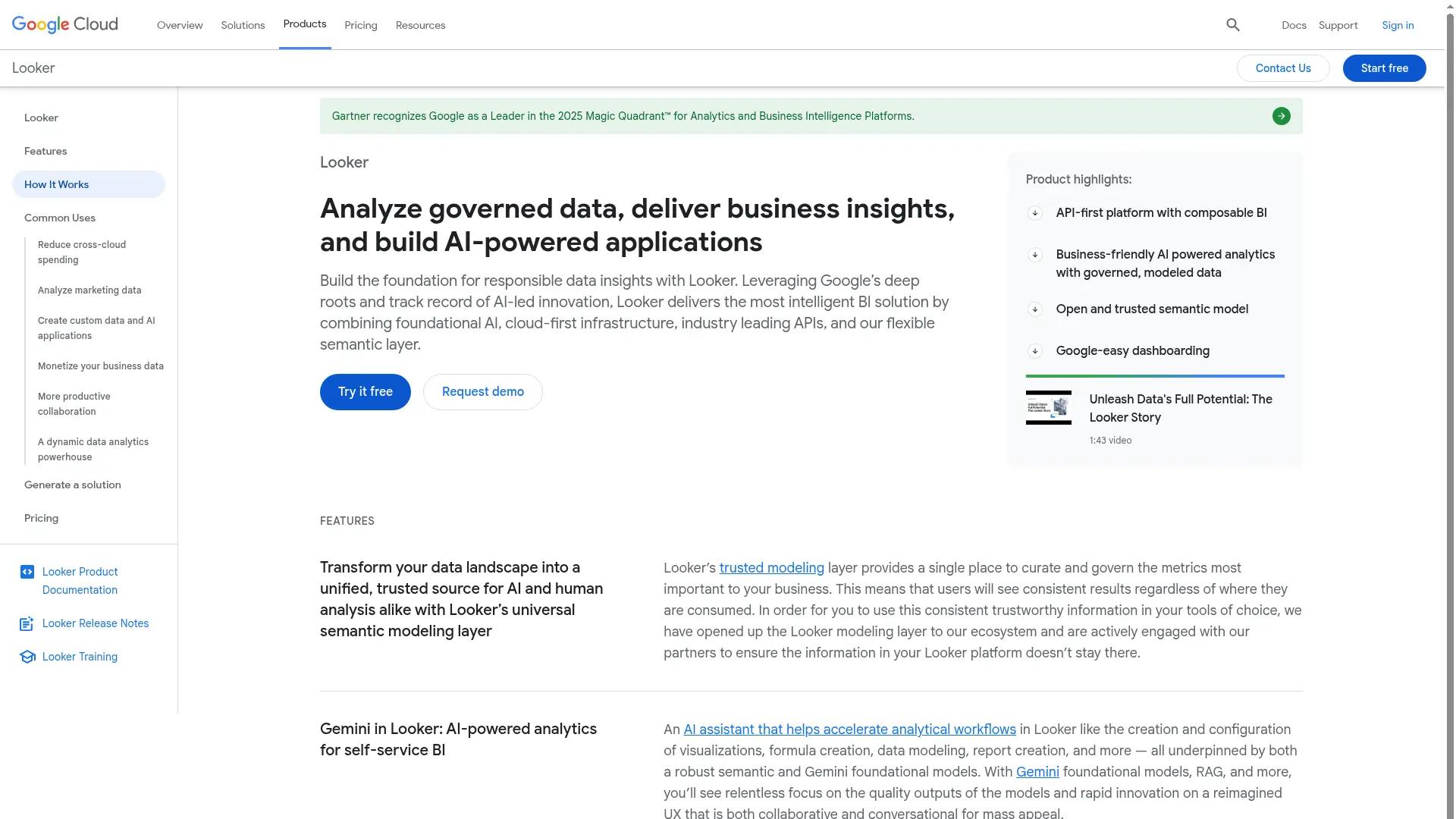Click the Looker Release Notes notes icon

click(x=27, y=623)
